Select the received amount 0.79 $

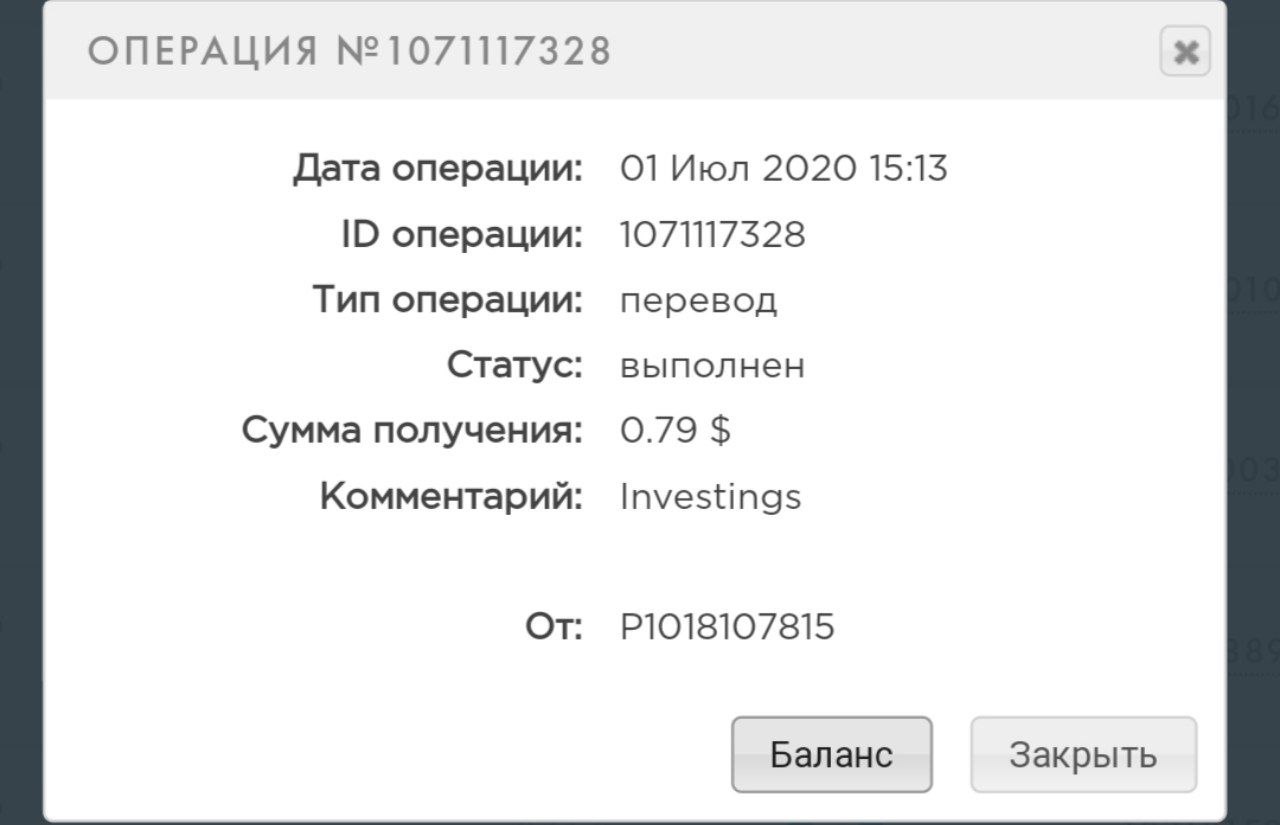pos(675,431)
